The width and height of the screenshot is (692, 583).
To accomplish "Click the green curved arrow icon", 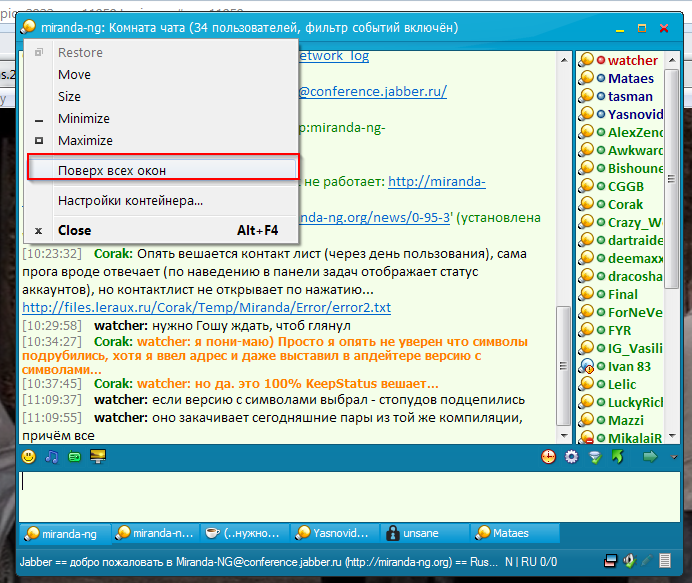I will 618,456.
